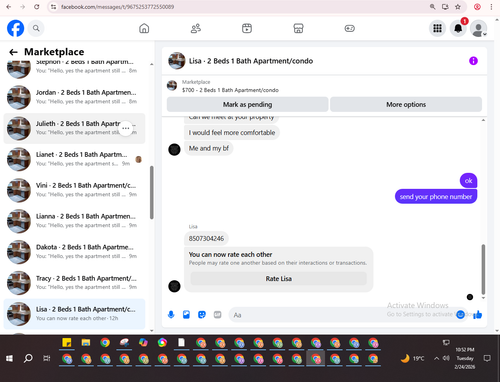This screenshot has height=382, width=500.
Task: Click the $700 listing title link
Action: [x=230, y=90]
